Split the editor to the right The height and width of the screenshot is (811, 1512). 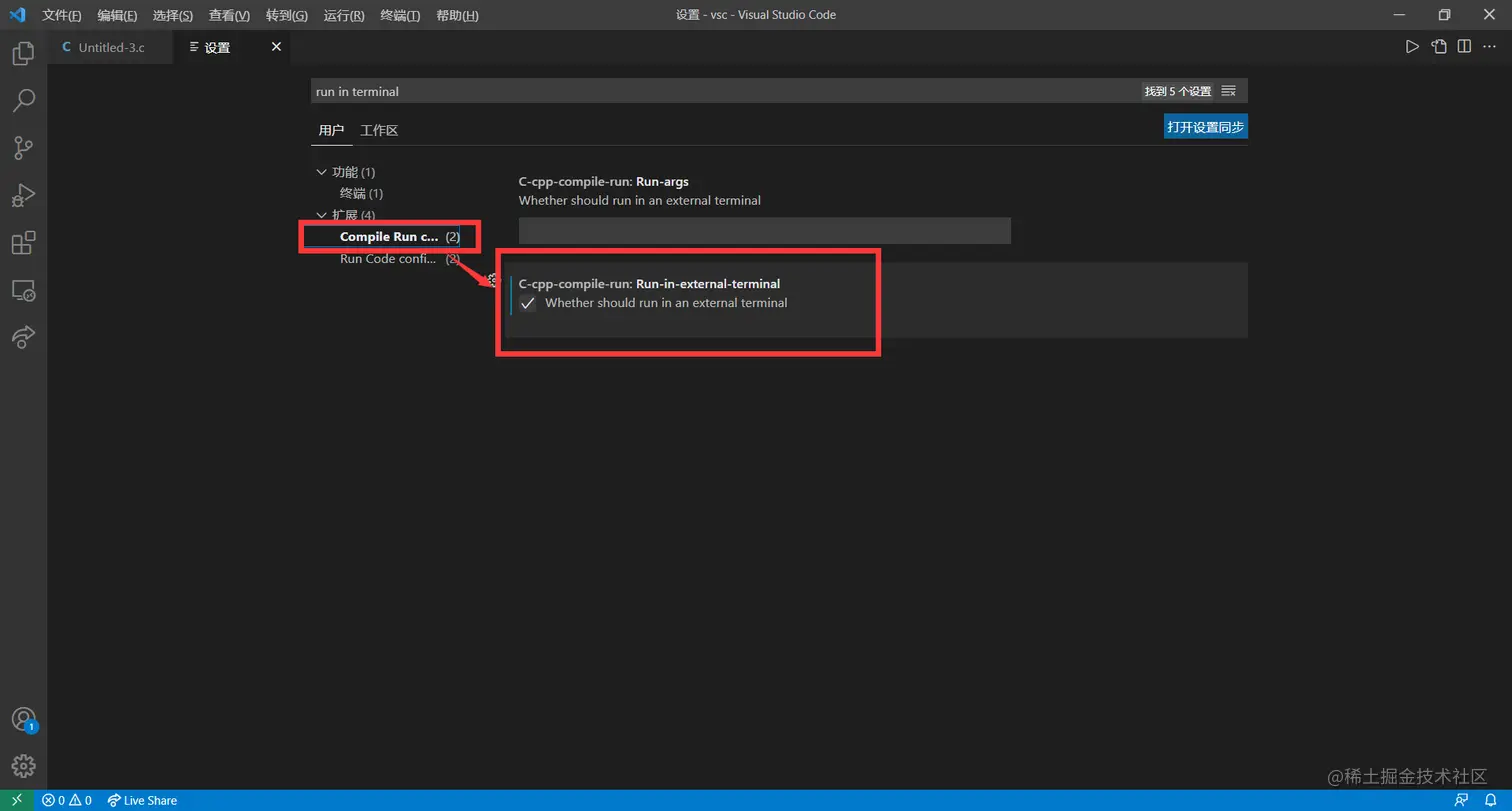pos(1464,46)
